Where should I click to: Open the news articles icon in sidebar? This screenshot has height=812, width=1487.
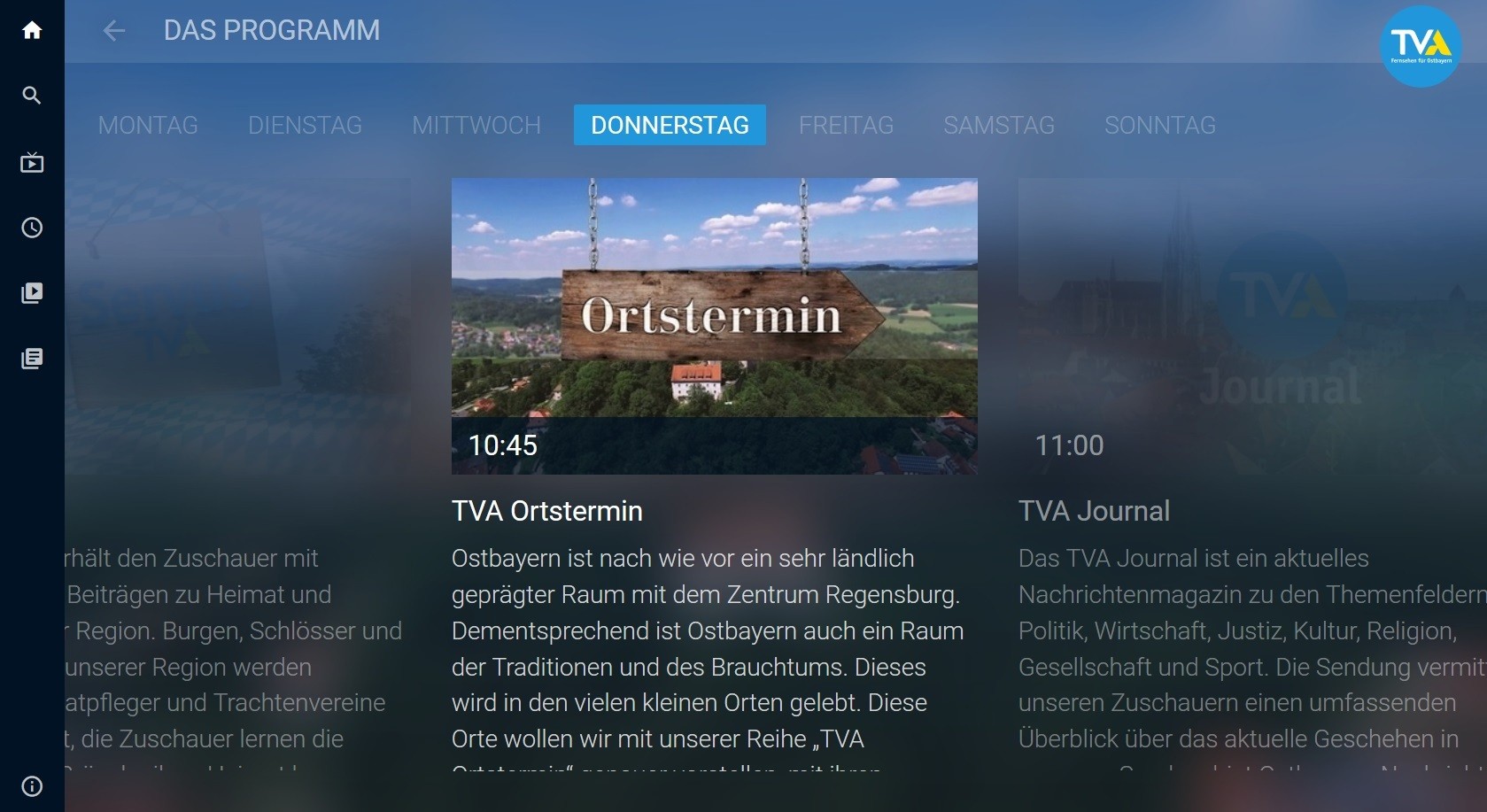(x=32, y=359)
